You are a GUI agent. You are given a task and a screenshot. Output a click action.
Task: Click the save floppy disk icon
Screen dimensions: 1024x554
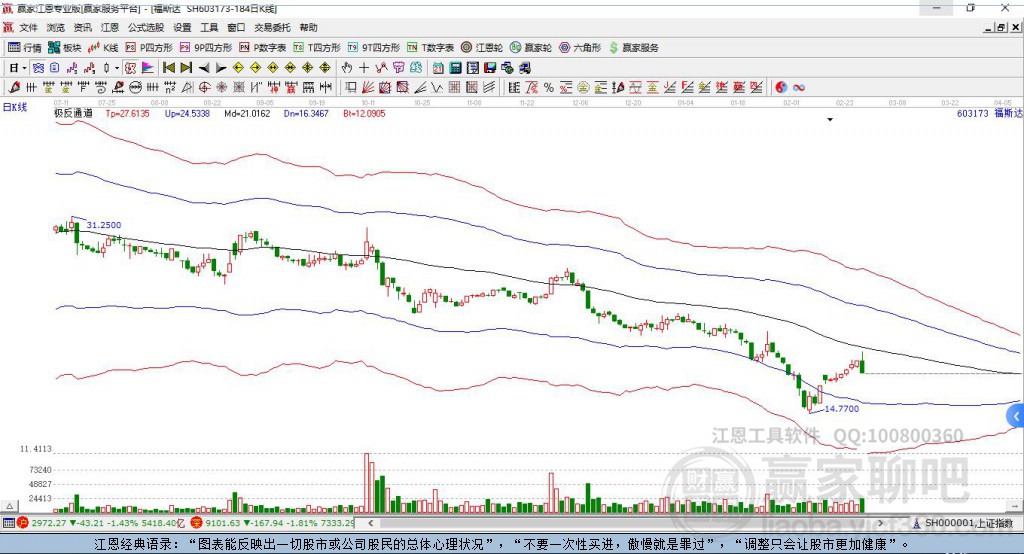pyautogui.click(x=490, y=68)
